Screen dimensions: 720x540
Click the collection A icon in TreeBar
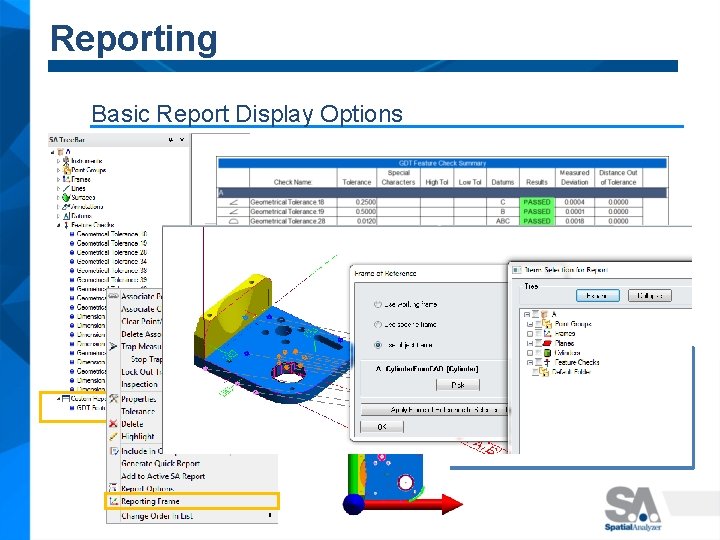click(60, 151)
